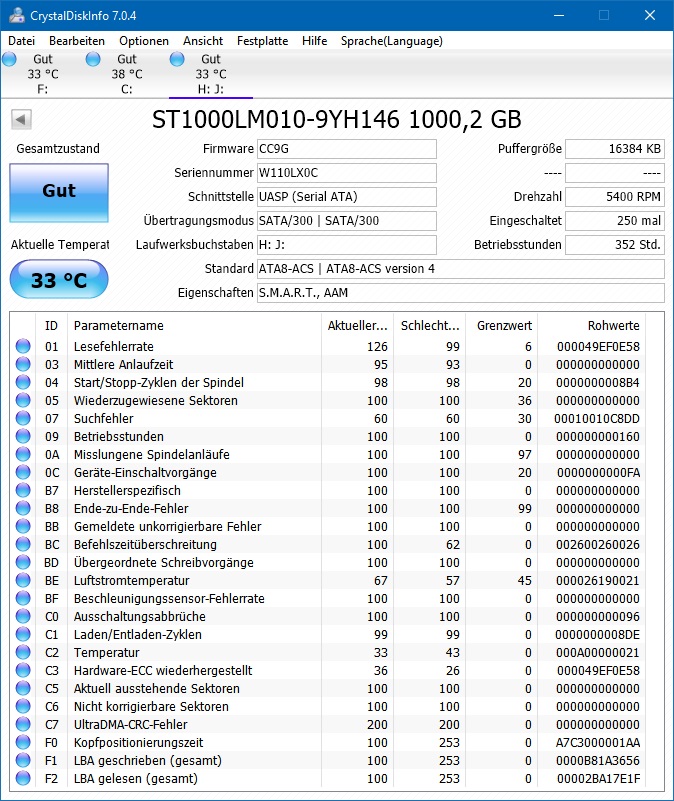Click the CrystalDiskInfo app icon in title bar
The height and width of the screenshot is (801, 674).
17,15
